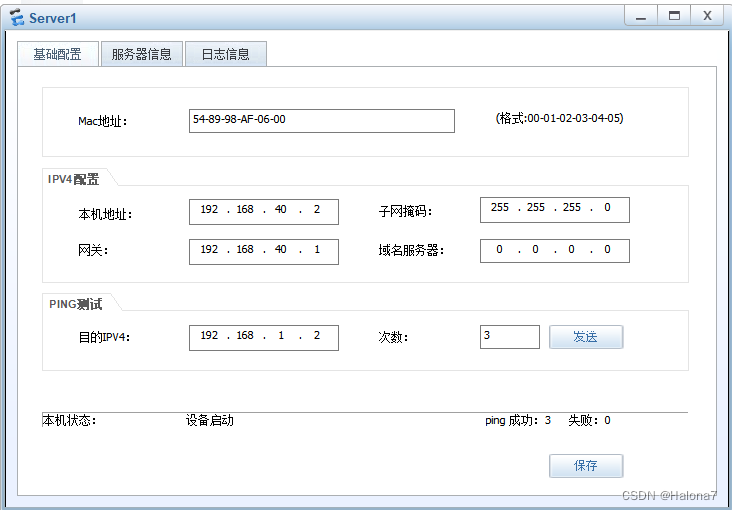
Task: Click the 域名服务器 field
Action: pos(555,251)
